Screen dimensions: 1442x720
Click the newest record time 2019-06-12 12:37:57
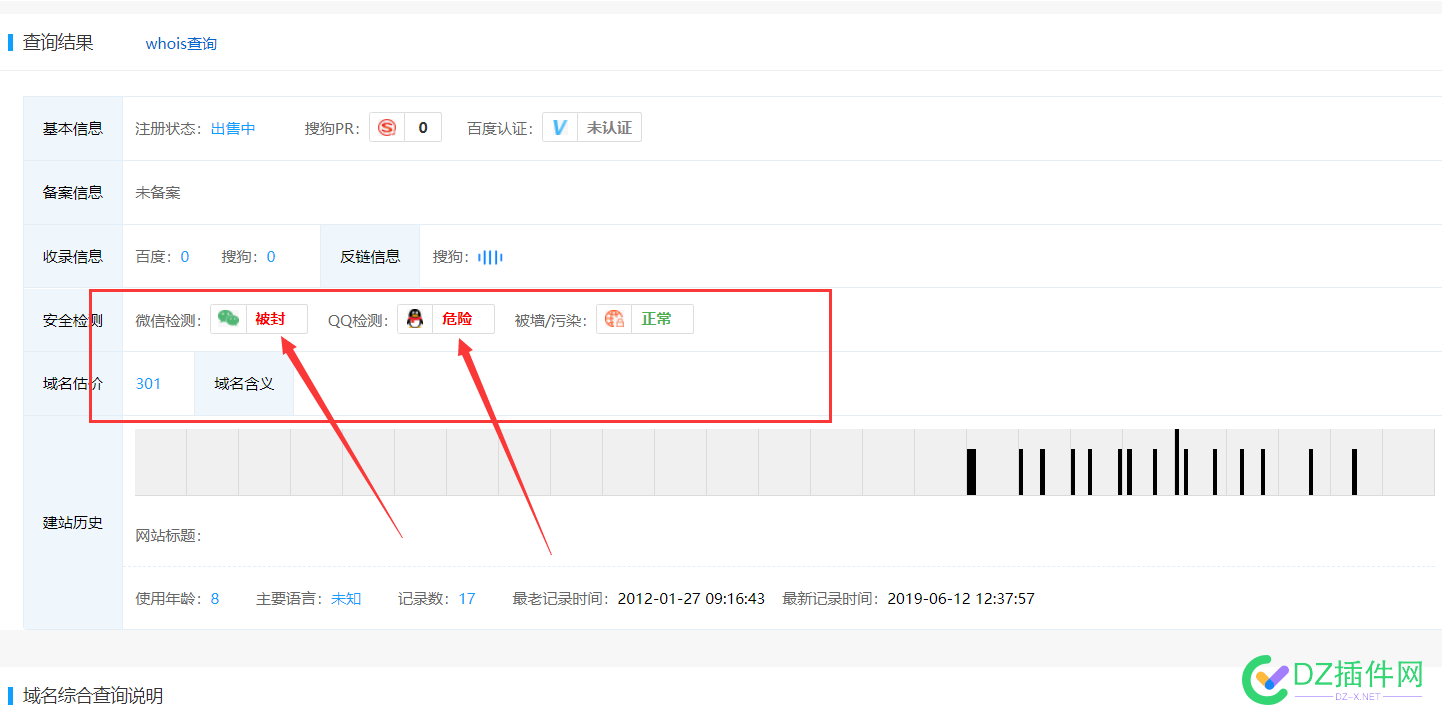coord(961,599)
